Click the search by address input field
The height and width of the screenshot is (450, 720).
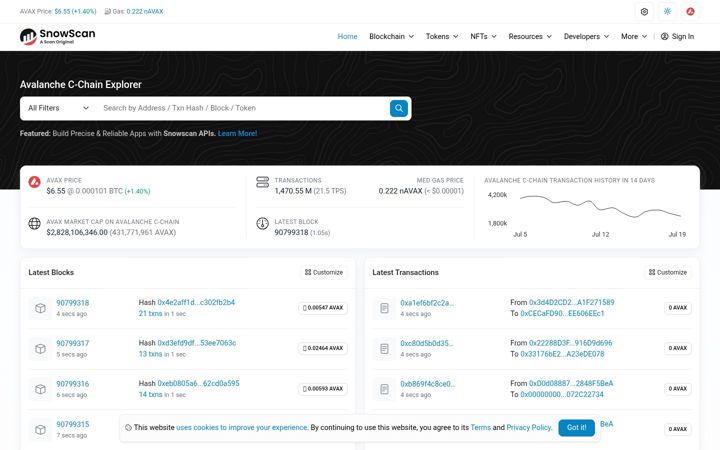pyautogui.click(x=243, y=108)
